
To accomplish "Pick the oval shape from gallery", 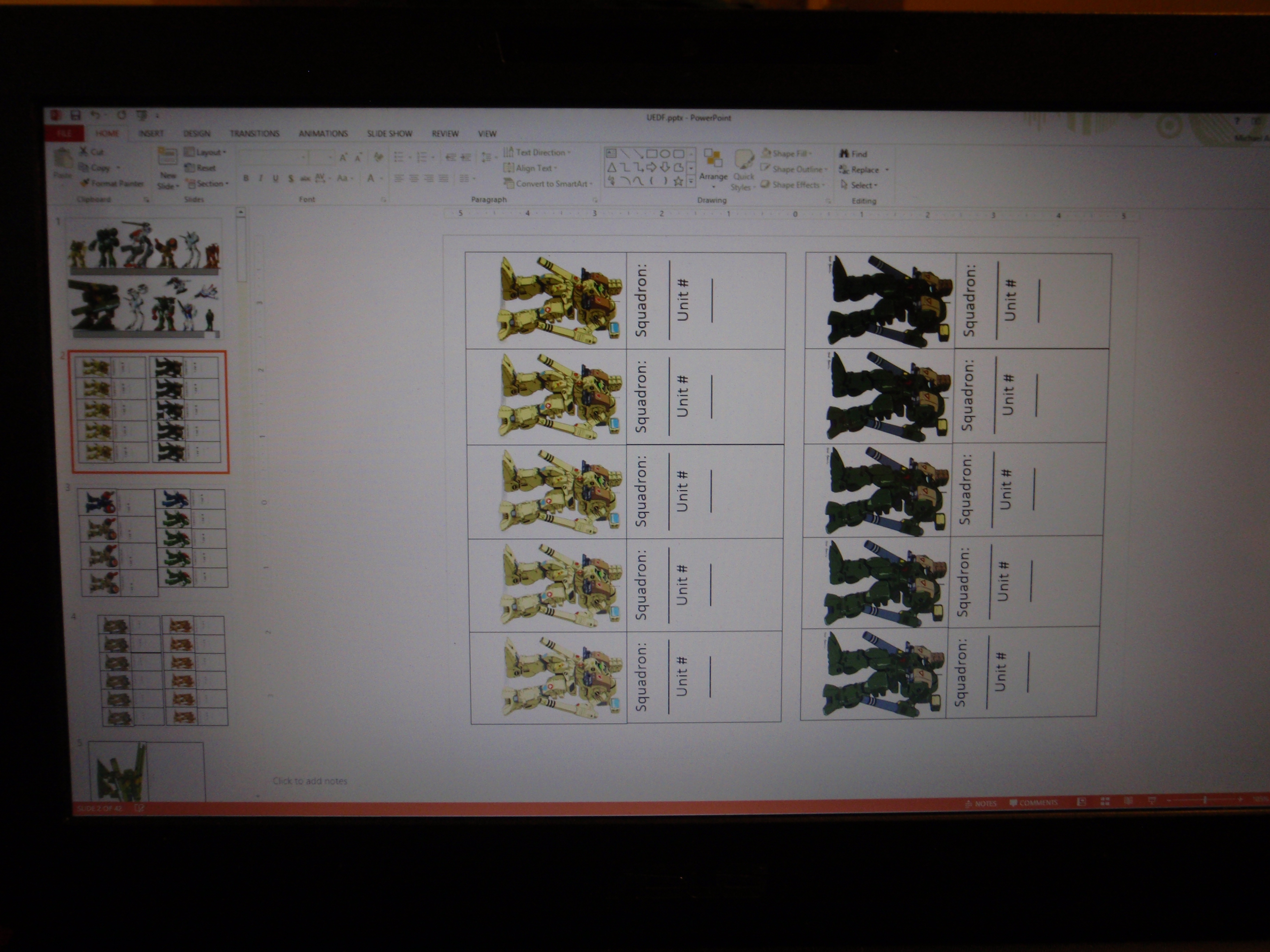I will [665, 153].
